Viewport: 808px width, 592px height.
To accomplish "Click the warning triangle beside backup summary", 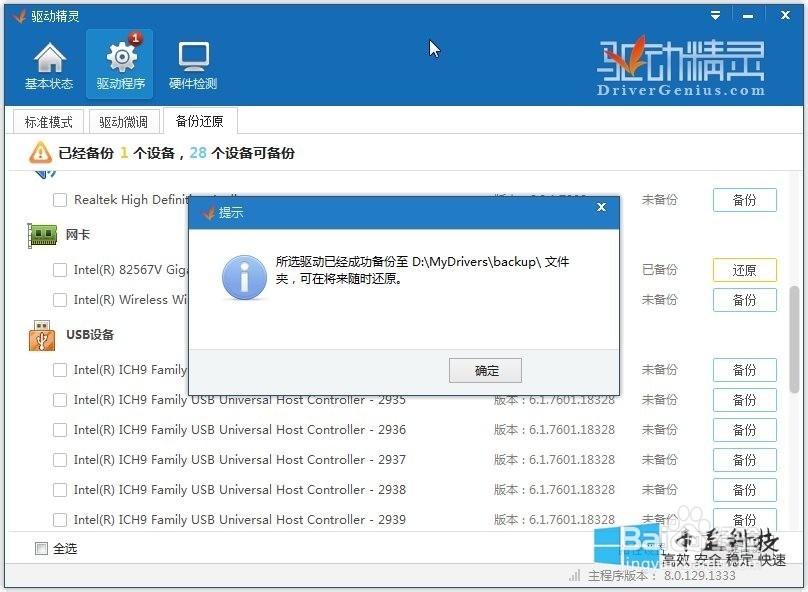I will click(x=40, y=154).
